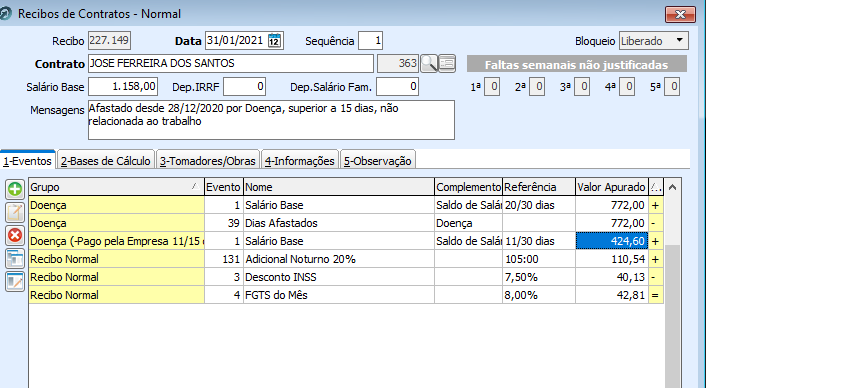Click the Salário Base field 1.158,00
The height and width of the screenshot is (388, 846).
click(123, 86)
